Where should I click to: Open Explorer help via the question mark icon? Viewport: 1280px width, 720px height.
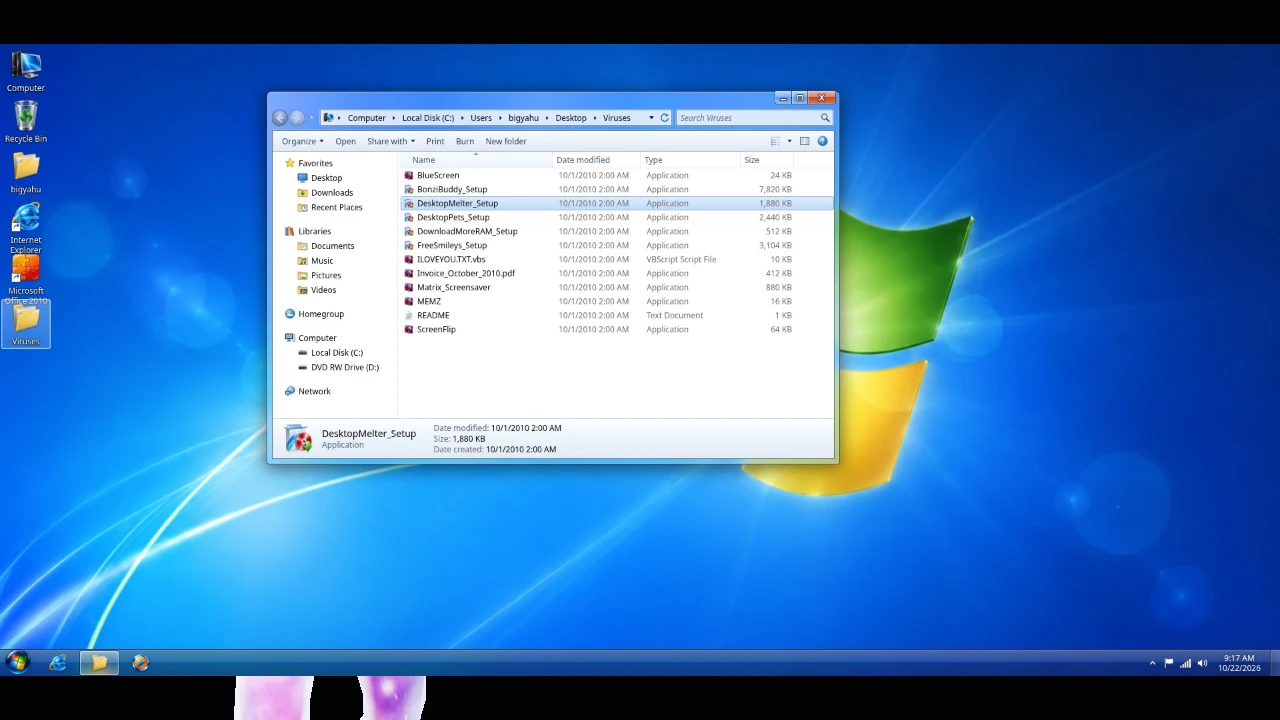coord(823,141)
